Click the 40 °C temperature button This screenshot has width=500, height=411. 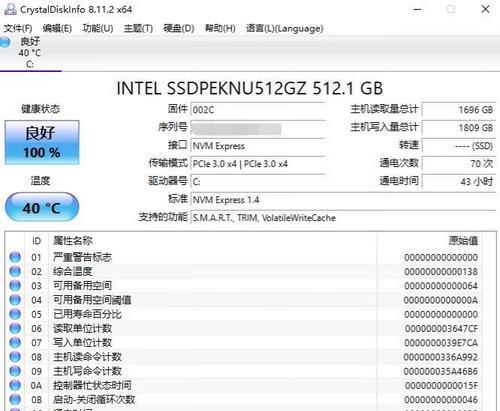click(x=42, y=207)
